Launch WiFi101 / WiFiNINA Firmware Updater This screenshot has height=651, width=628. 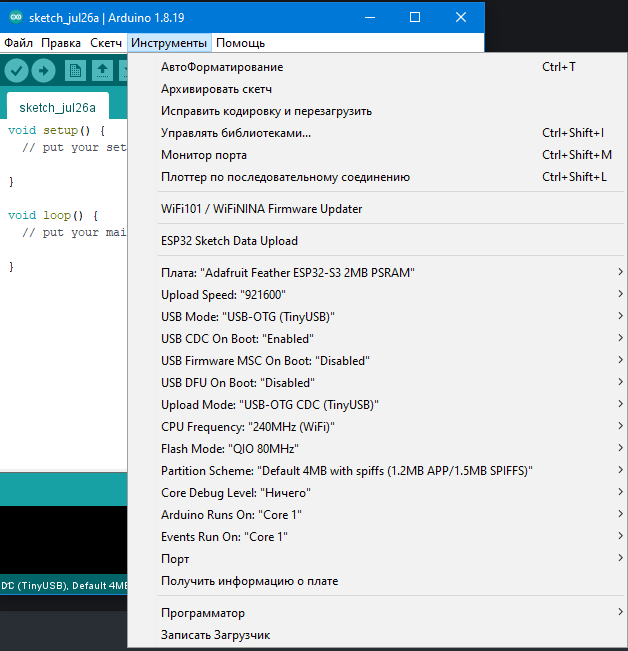click(x=377, y=208)
